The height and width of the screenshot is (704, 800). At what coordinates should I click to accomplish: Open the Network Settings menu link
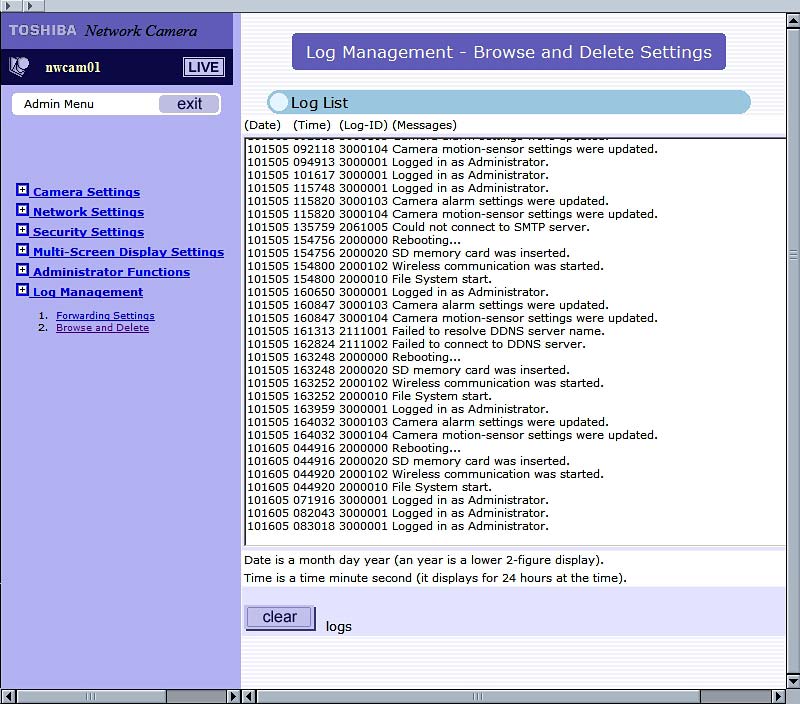88,212
